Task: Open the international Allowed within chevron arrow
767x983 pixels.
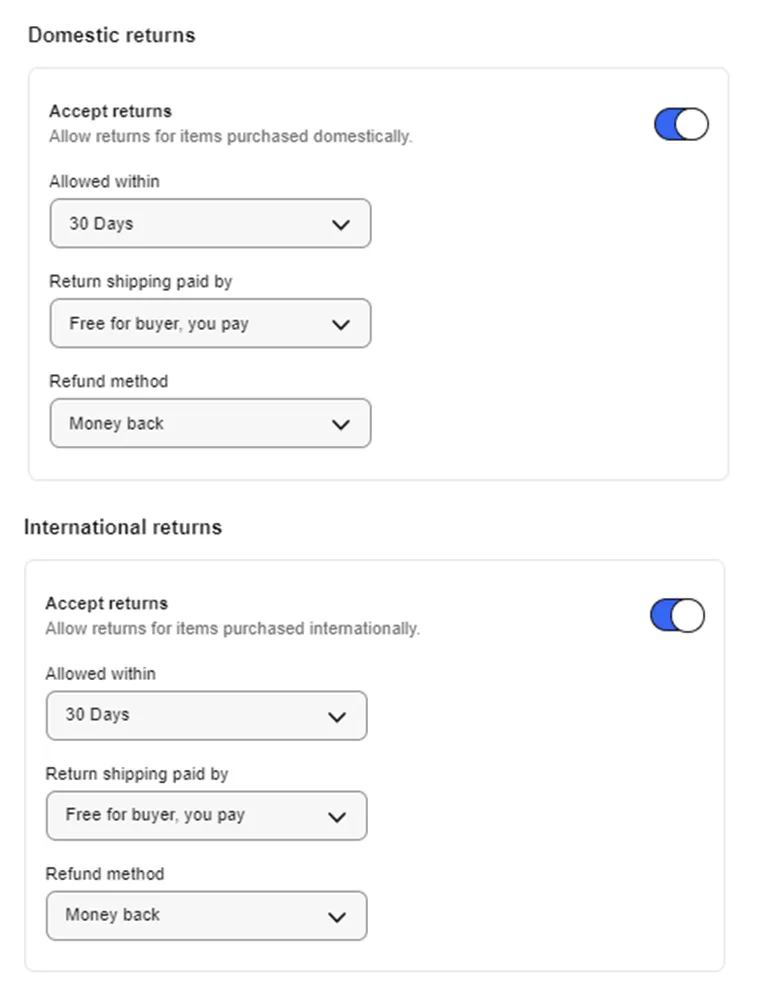Action: point(337,715)
